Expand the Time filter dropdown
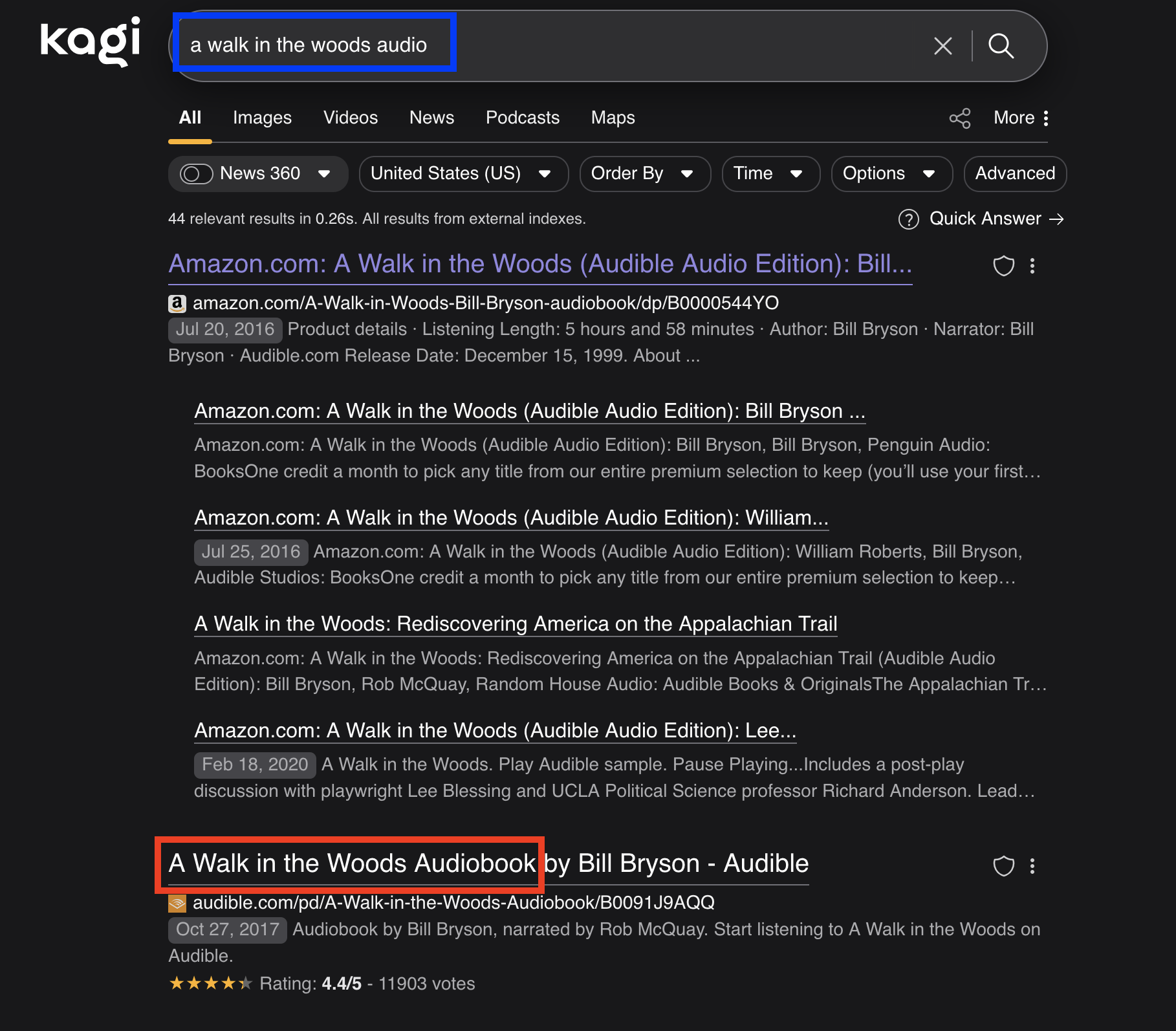 point(770,174)
